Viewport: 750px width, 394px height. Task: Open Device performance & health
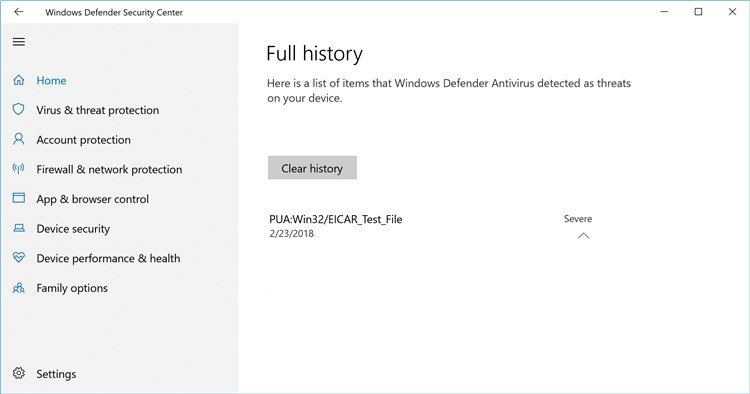click(x=108, y=258)
